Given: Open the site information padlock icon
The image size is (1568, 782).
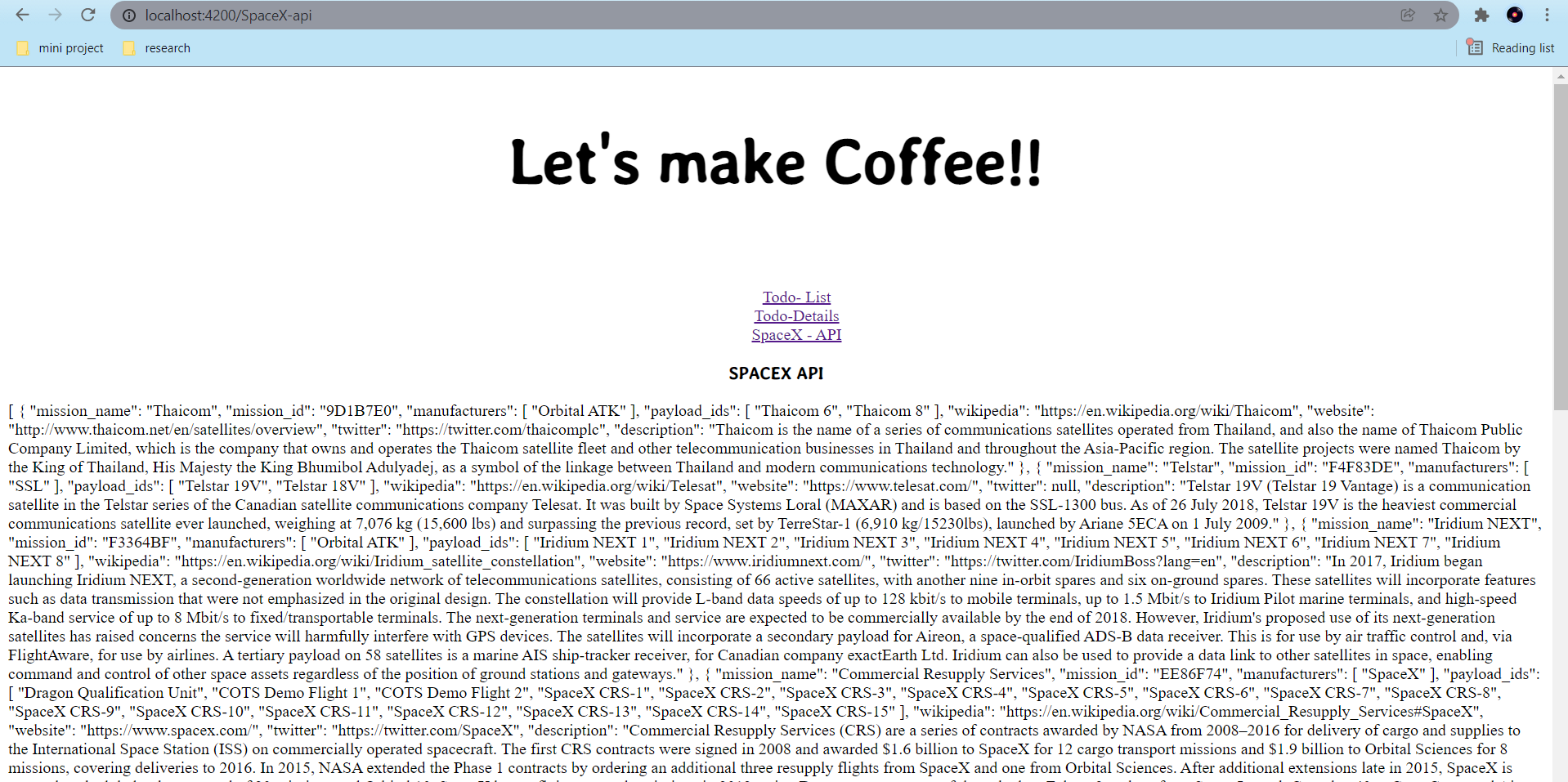Looking at the screenshot, I should (129, 15).
